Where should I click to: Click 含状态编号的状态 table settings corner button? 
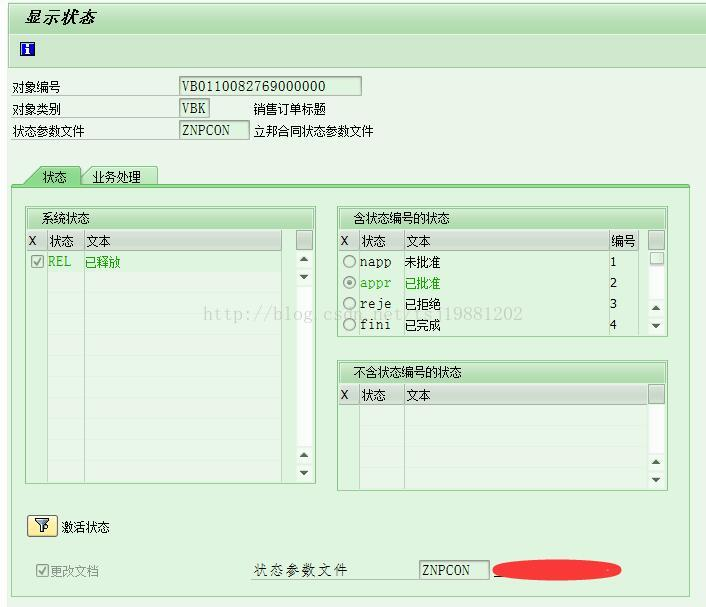coord(656,240)
